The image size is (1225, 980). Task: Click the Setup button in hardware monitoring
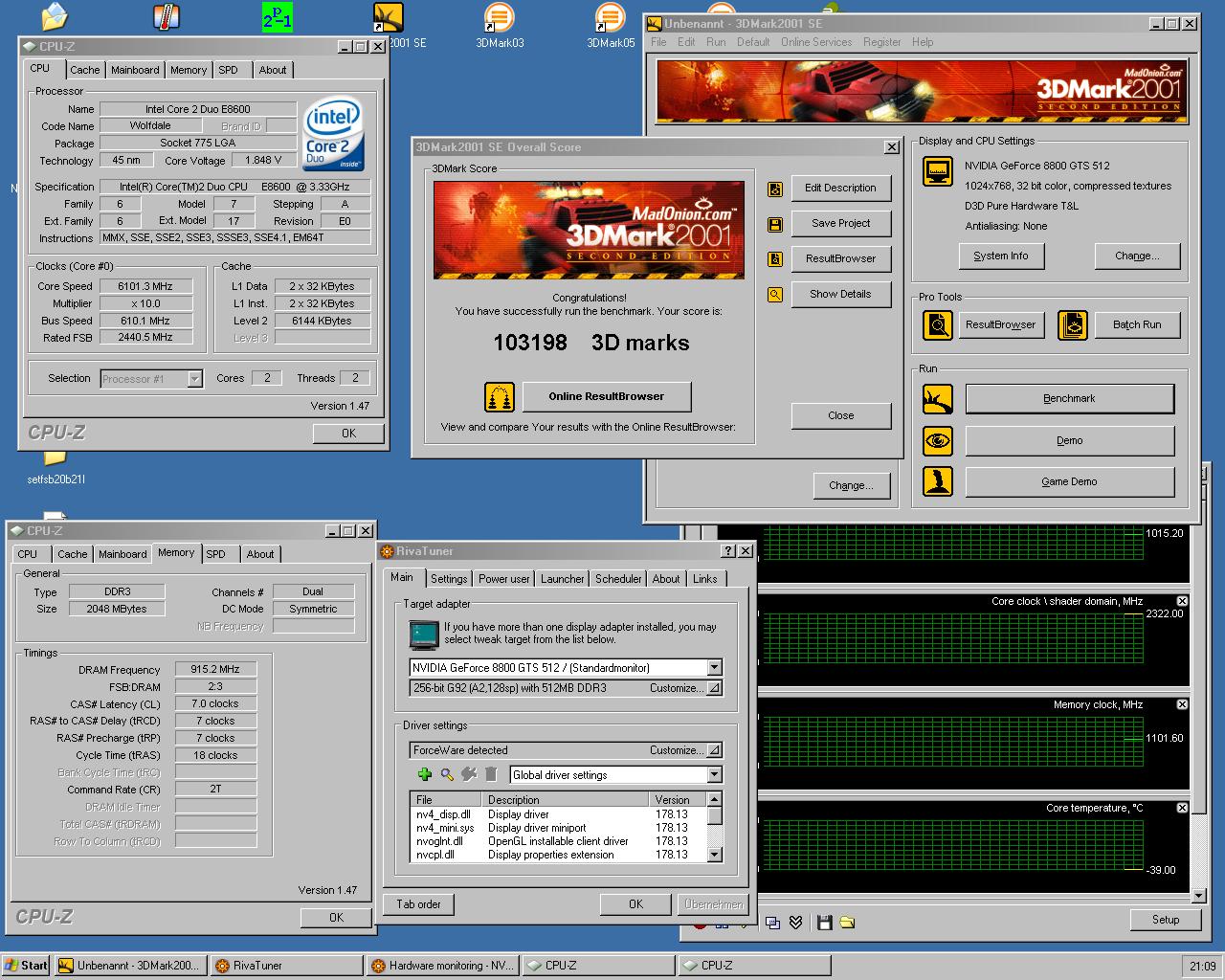[x=1165, y=920]
